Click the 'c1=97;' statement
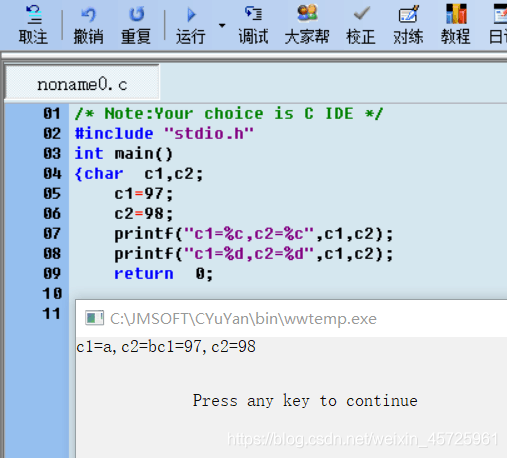This screenshot has height=458, width=507. 144,194
